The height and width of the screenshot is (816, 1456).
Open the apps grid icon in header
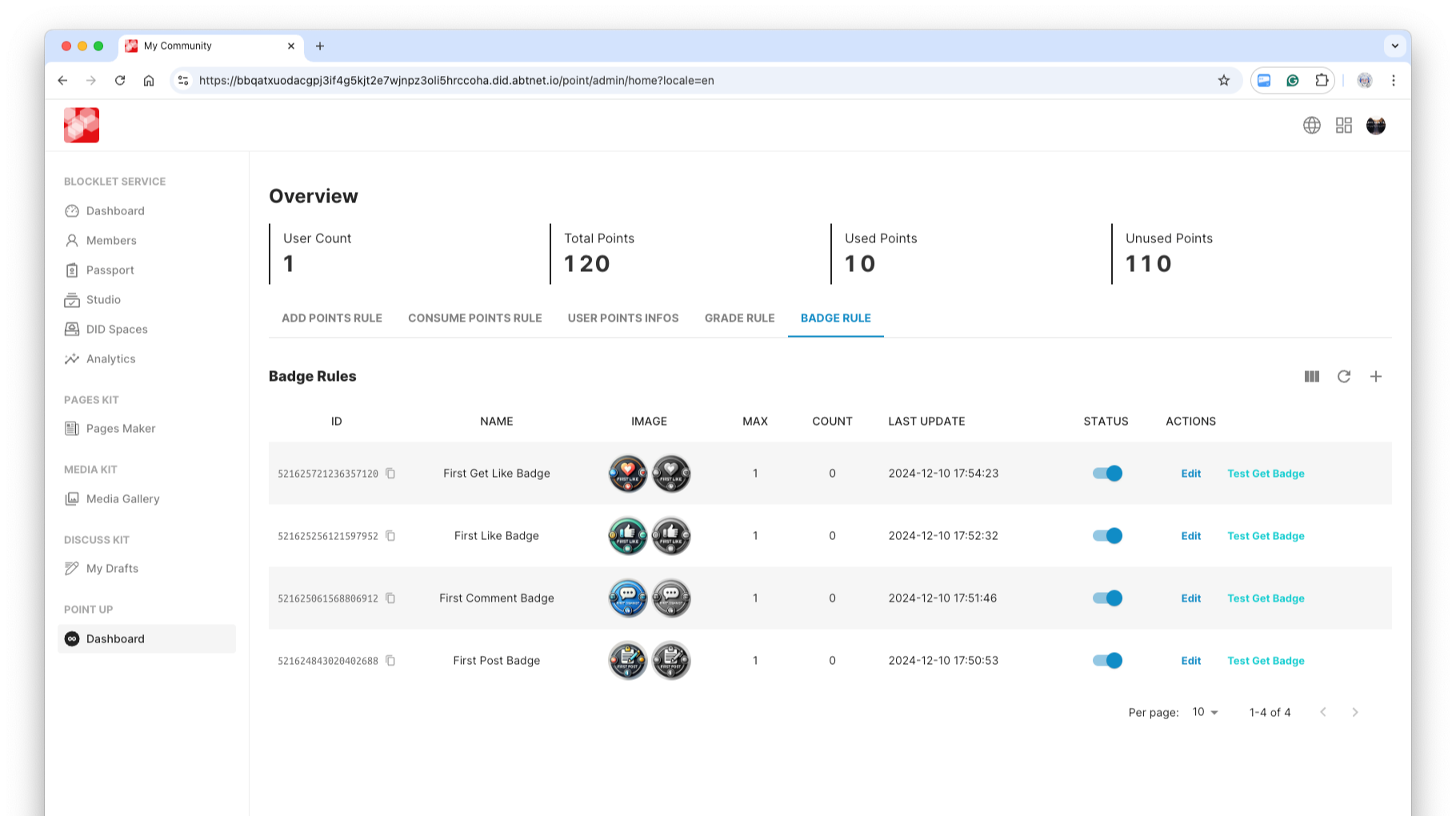click(1343, 126)
